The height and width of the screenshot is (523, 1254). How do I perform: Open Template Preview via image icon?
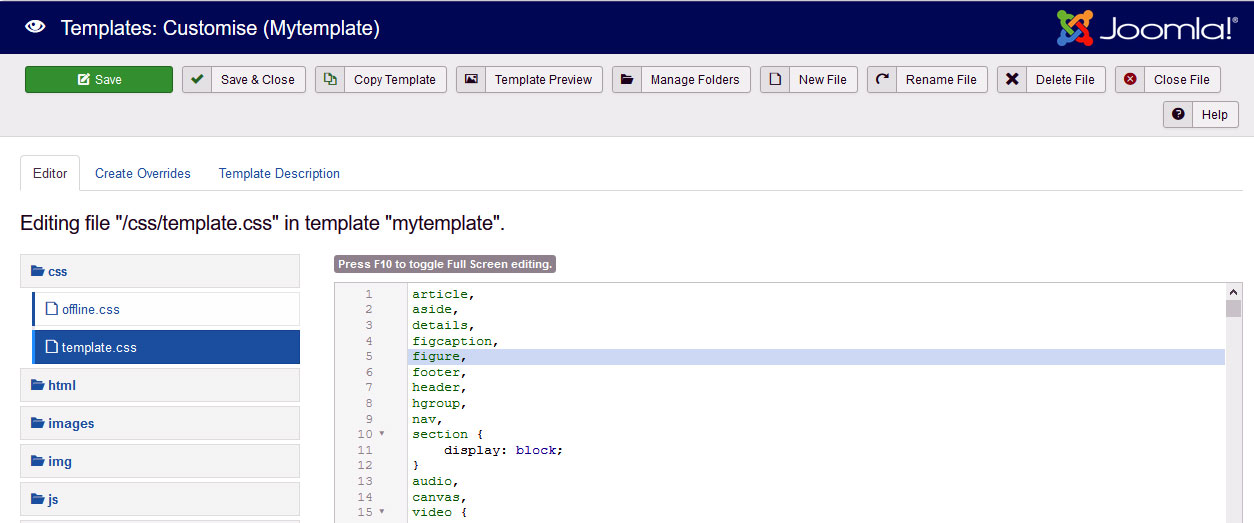click(x=471, y=80)
